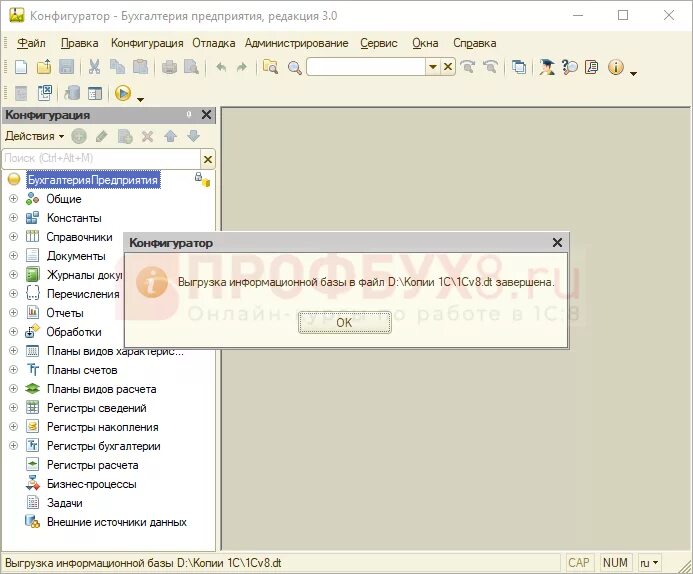Click the Поиск (Ctrl+Alt+M) field

[x=102, y=159]
